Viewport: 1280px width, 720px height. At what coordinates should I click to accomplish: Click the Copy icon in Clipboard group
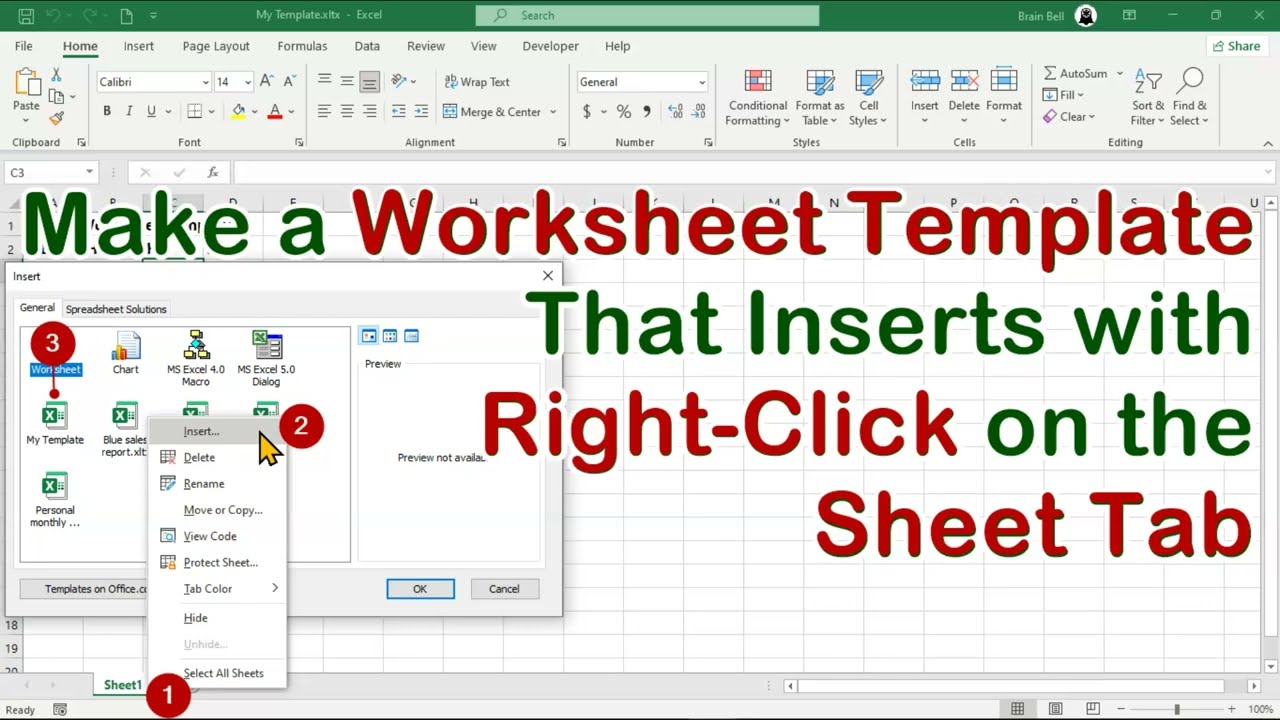tap(56, 97)
